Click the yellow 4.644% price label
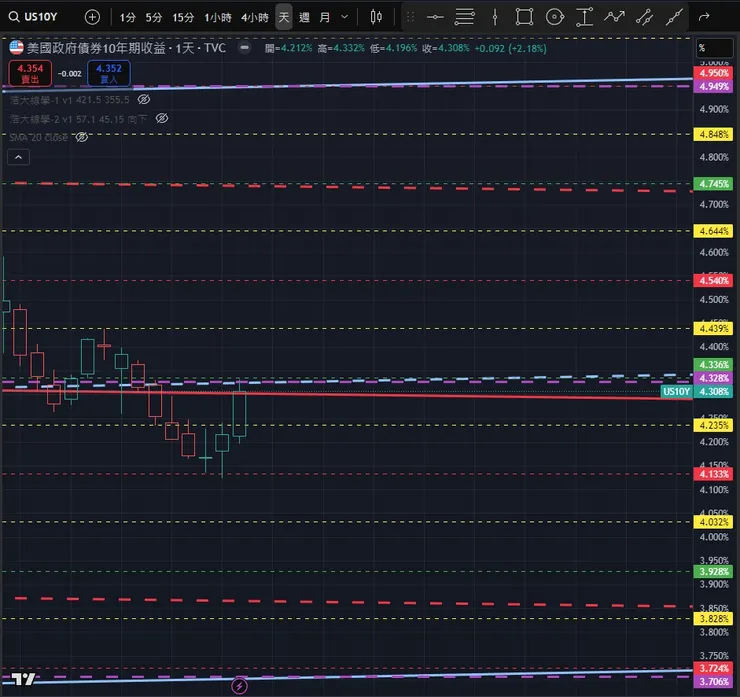The width and height of the screenshot is (740, 697). (x=713, y=231)
